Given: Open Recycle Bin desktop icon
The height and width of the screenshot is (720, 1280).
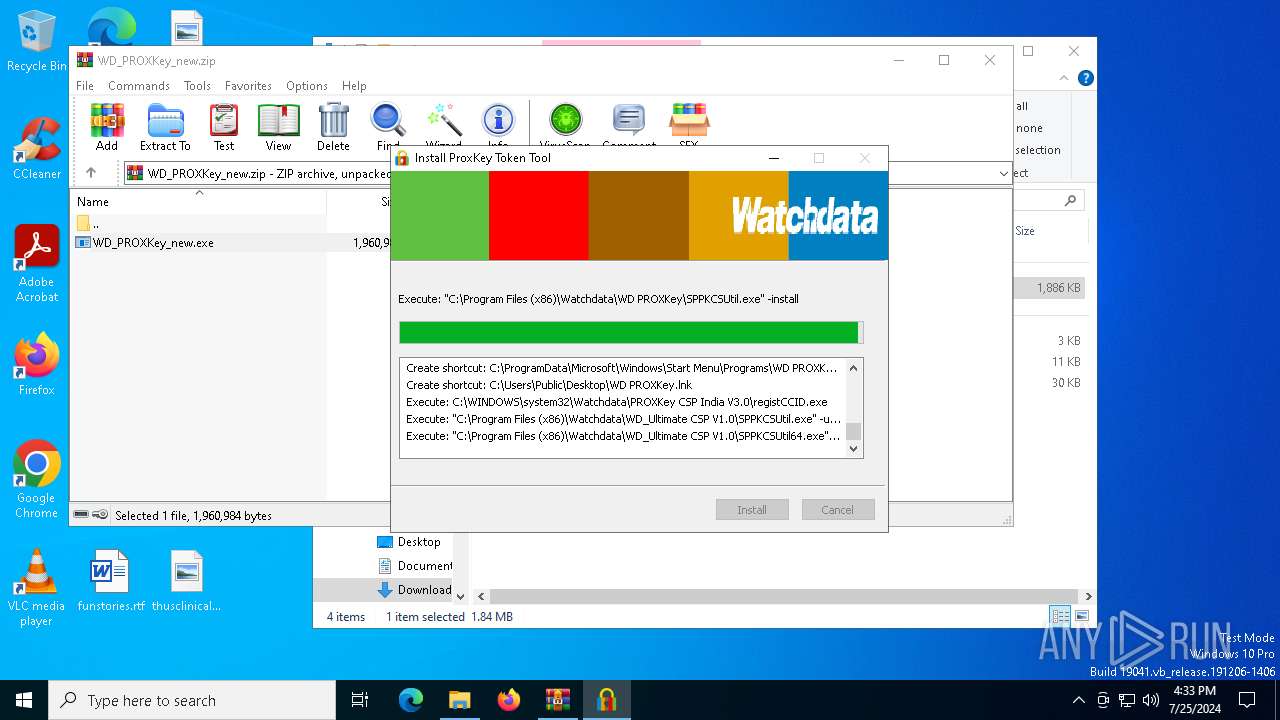Looking at the screenshot, I should click(36, 41).
